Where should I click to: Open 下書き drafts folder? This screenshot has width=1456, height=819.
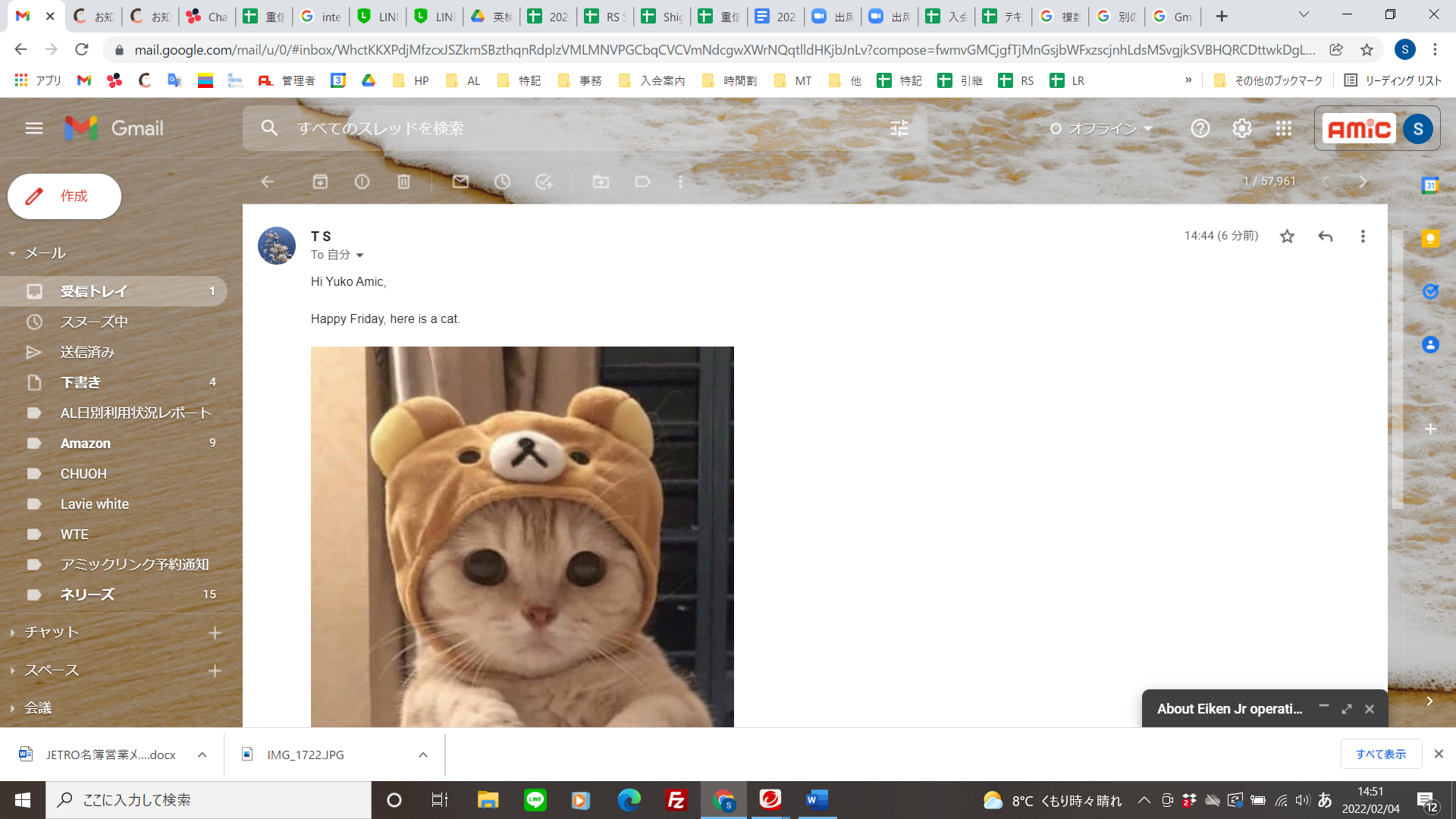click(114, 382)
